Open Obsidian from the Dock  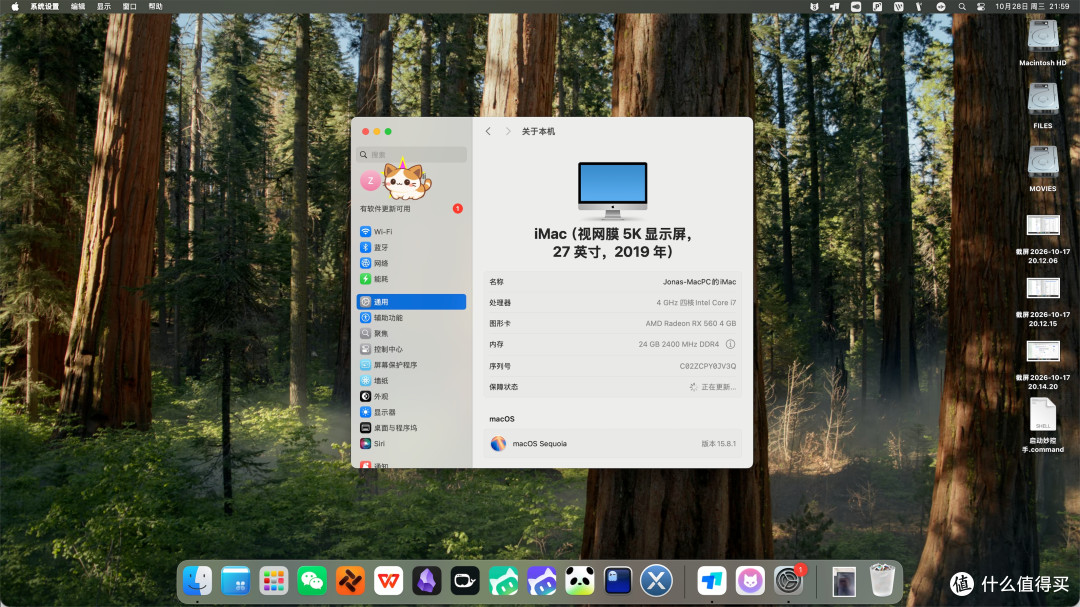(426, 581)
